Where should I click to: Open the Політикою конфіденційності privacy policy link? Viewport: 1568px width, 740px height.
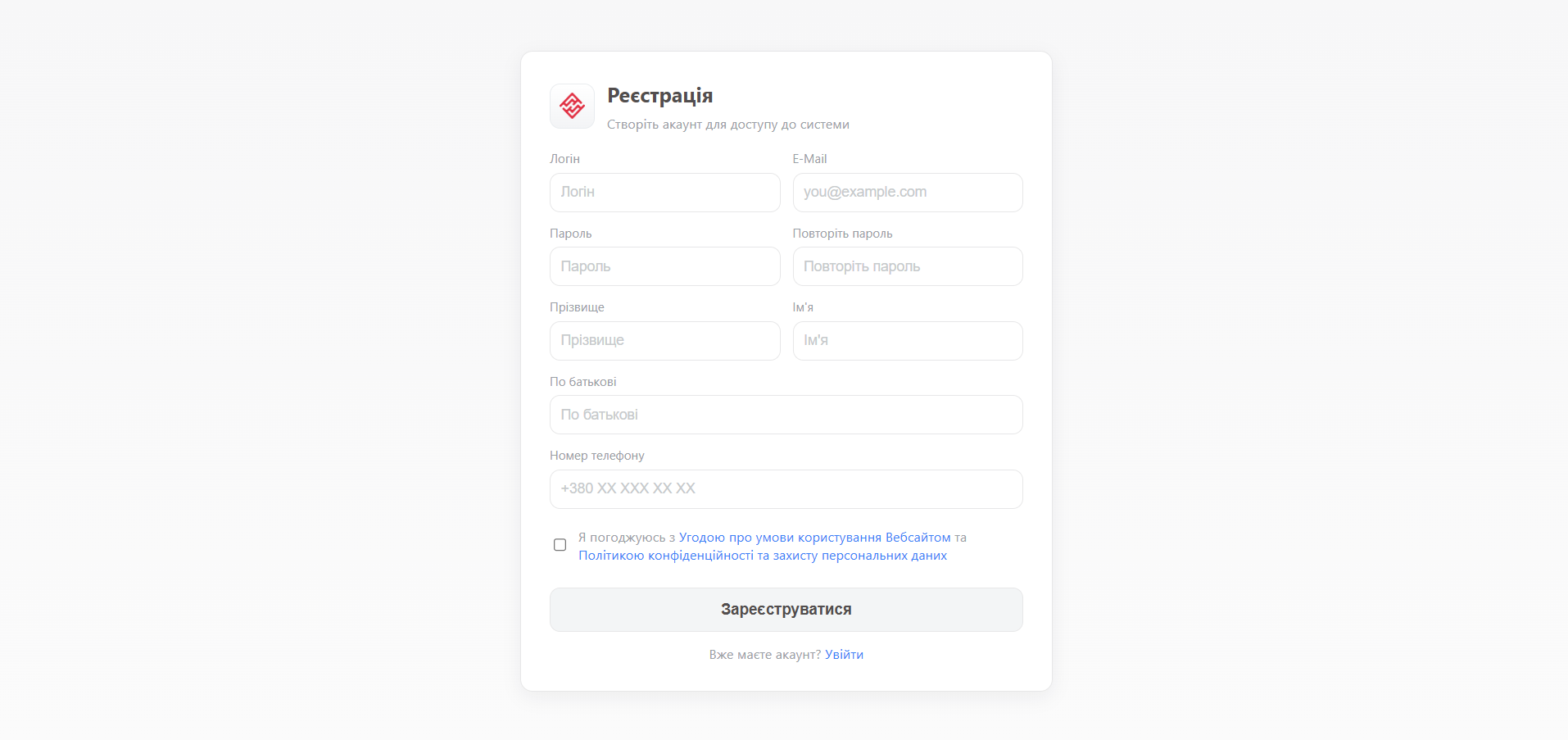(x=762, y=556)
